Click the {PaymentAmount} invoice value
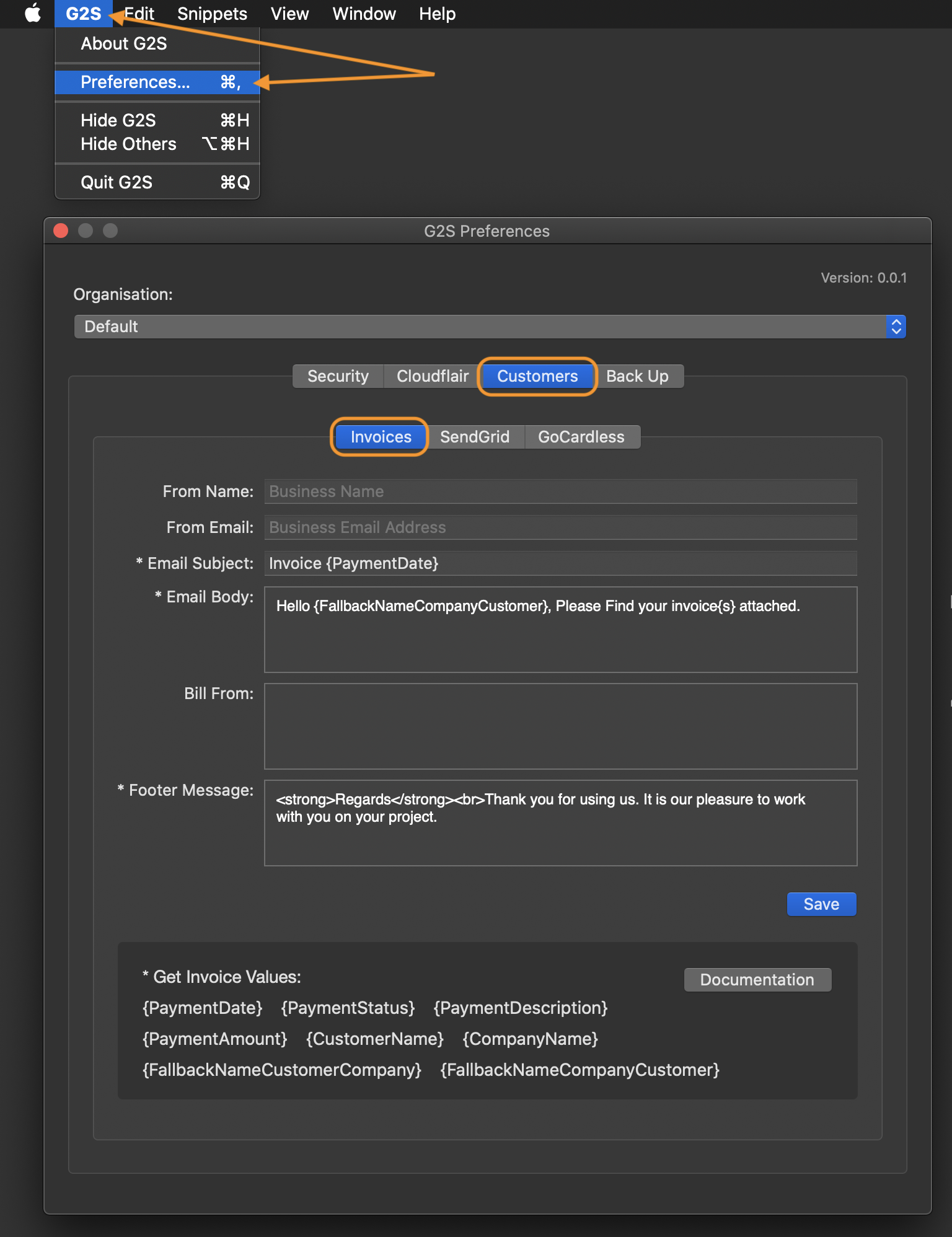 [x=215, y=1039]
